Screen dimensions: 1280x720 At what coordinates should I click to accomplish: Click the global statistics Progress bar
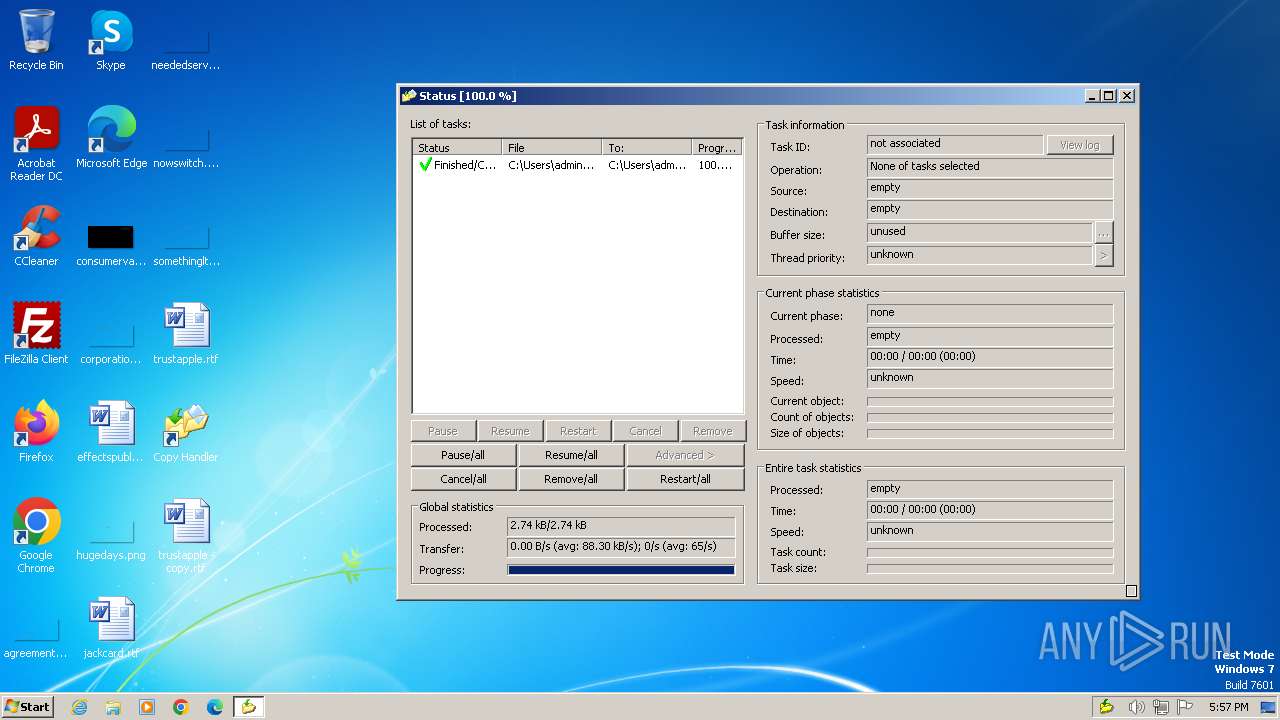pyautogui.click(x=621, y=570)
